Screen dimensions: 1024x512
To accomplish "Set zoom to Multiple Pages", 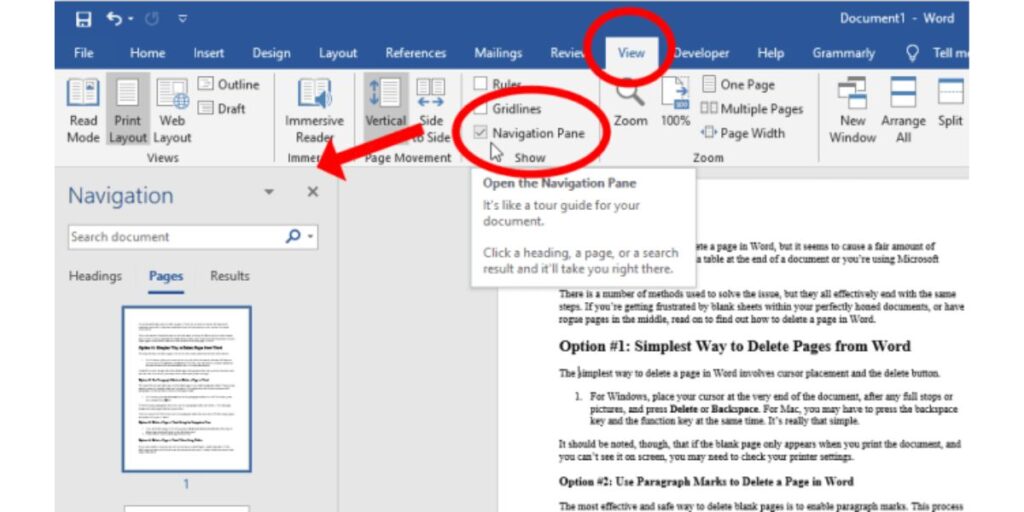I will coord(752,109).
